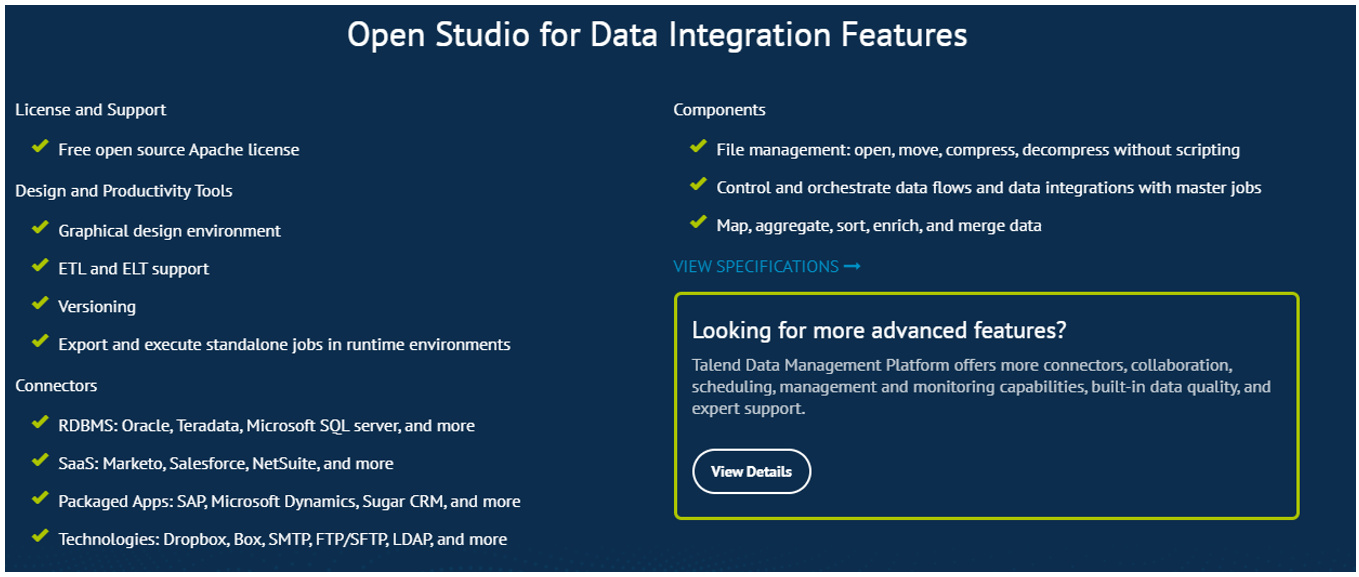Open the VIEW SPECIFICATIONS link

pos(755,266)
